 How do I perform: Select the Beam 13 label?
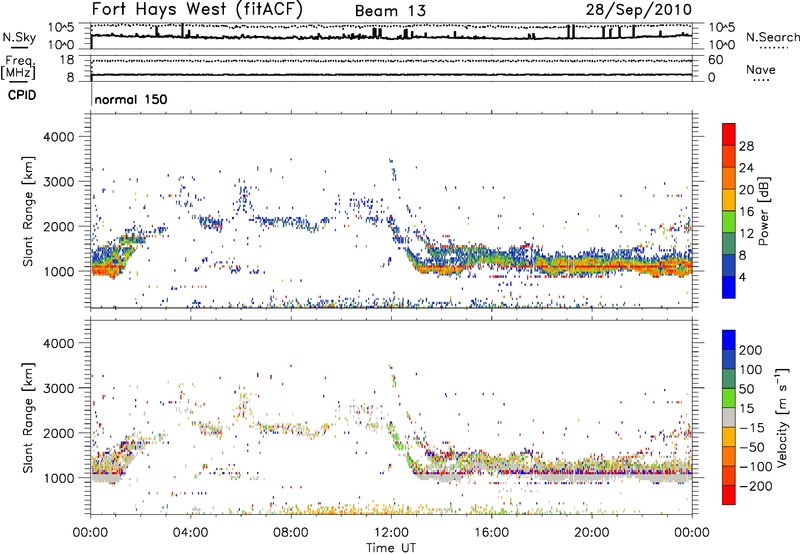point(390,11)
